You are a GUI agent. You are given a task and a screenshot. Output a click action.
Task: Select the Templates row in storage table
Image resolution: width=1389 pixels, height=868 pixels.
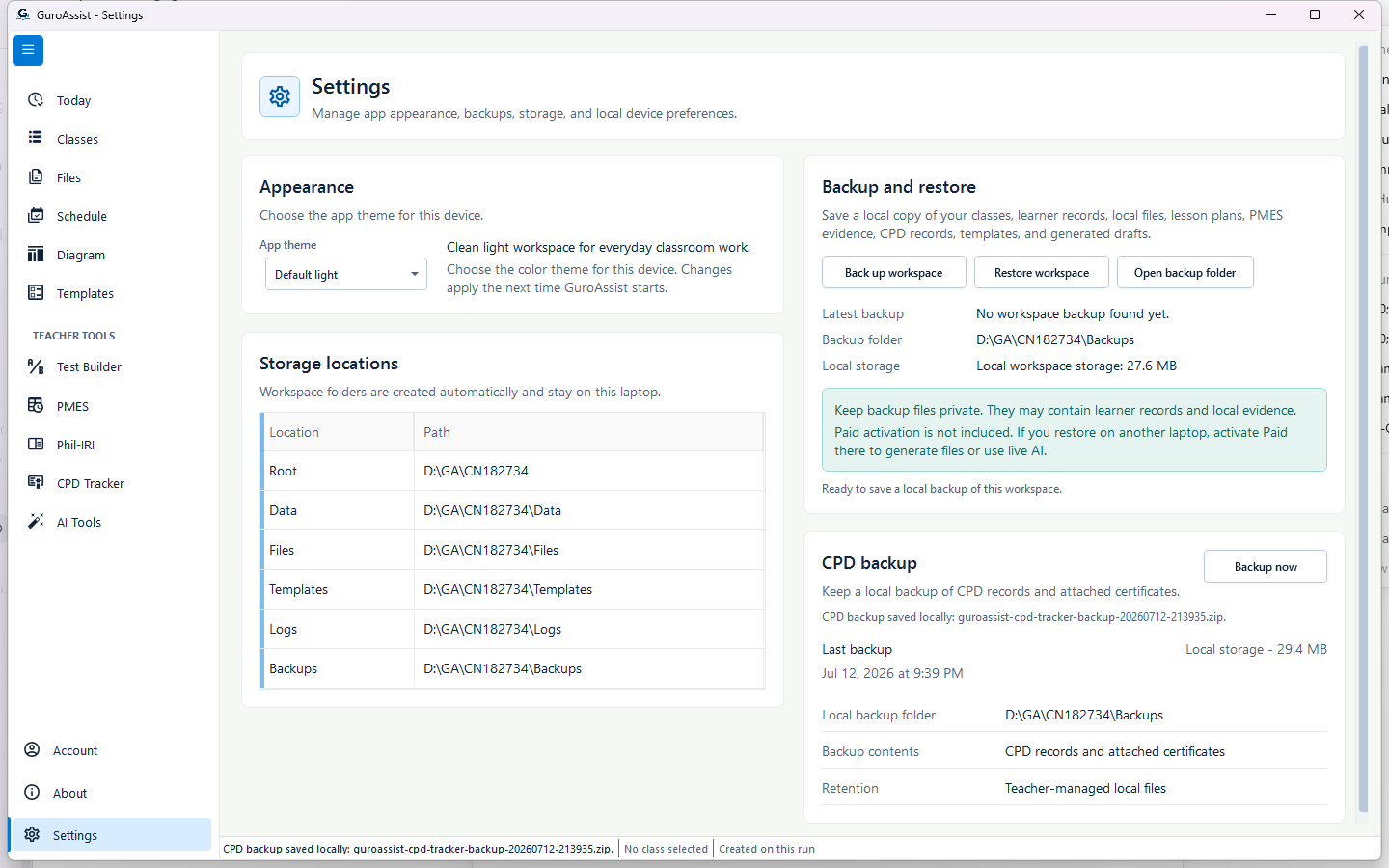coord(513,589)
